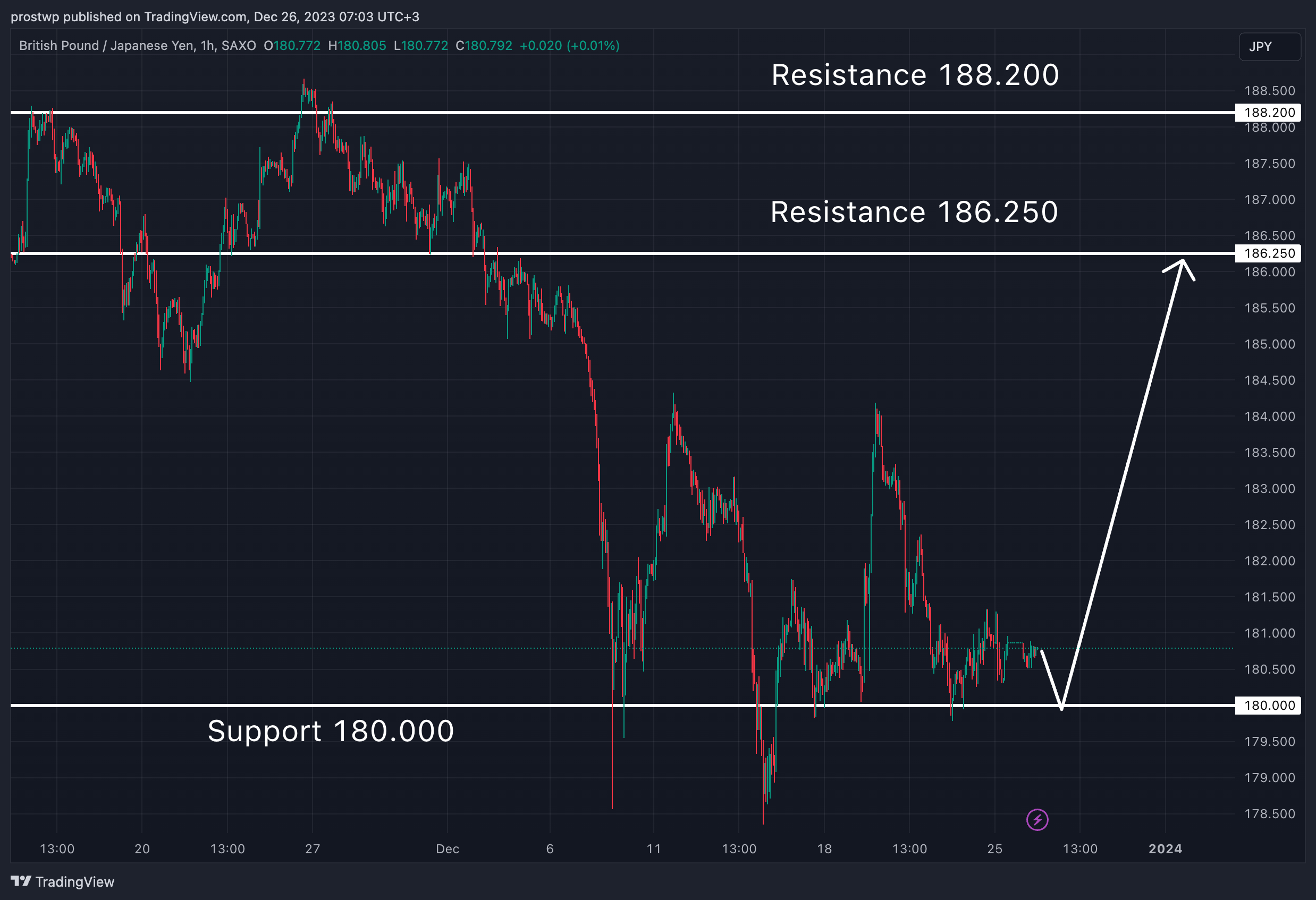Click the 25 date axis label
1316x900 pixels.
995,849
